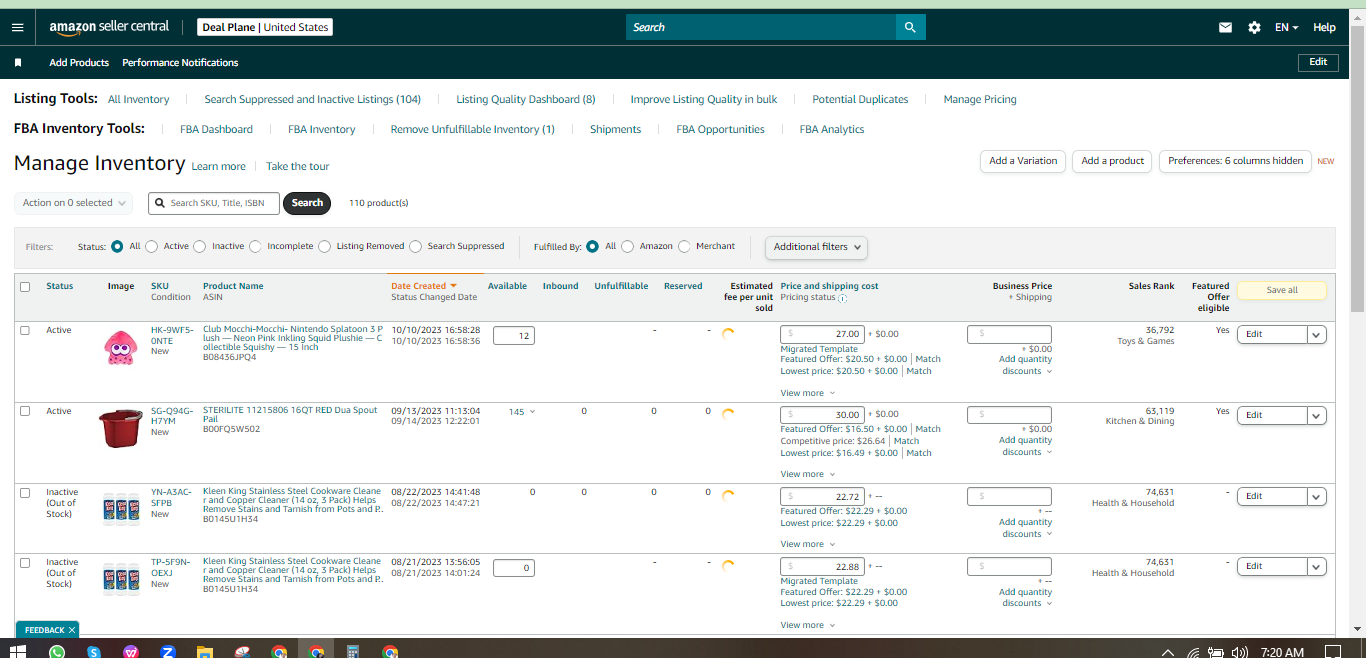This screenshot has width=1366, height=658.
Task: Expand available quantity 145 chevron
Action: click(532, 412)
